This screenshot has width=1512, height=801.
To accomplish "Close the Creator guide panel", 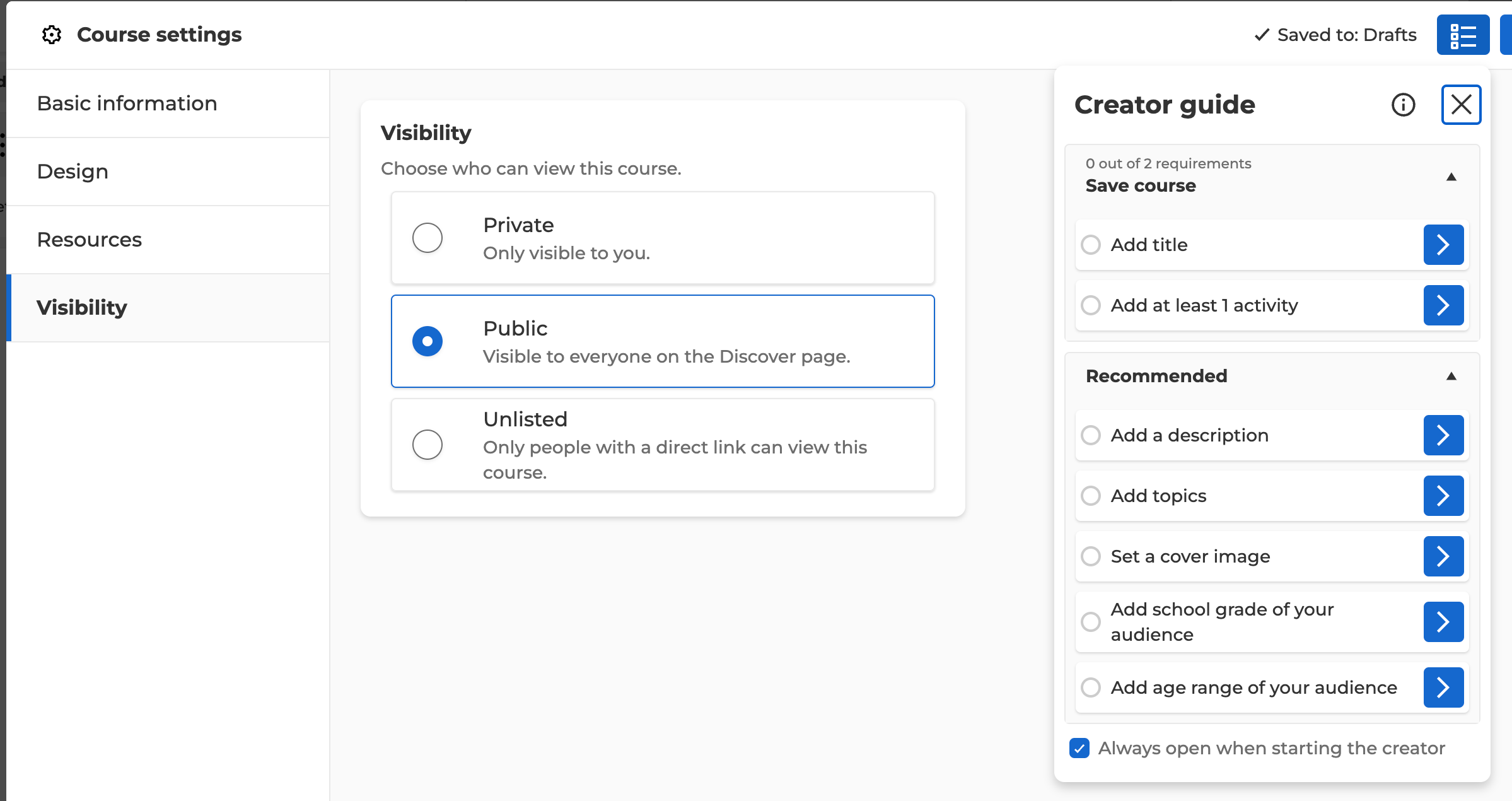I will 1461,105.
